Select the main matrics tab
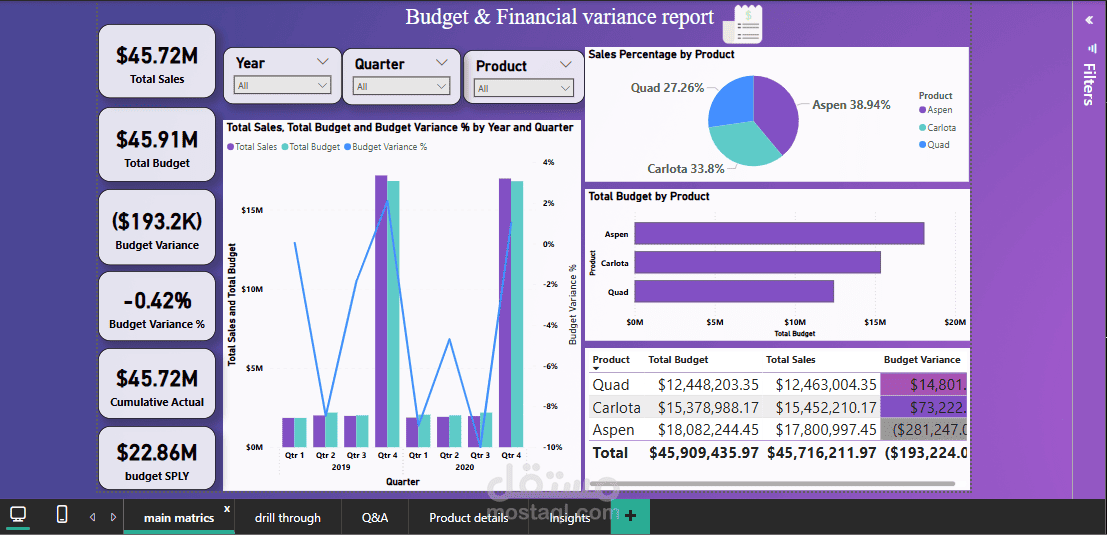Image resolution: width=1107 pixels, height=535 pixels. click(x=179, y=518)
